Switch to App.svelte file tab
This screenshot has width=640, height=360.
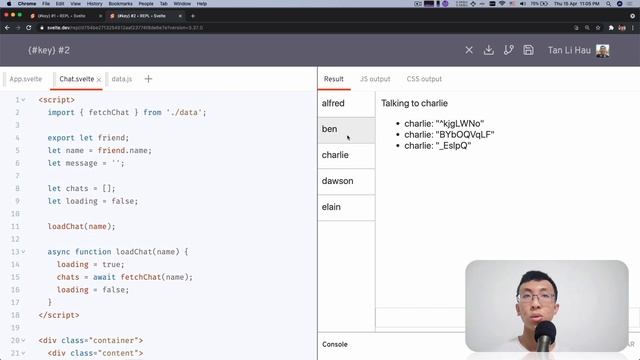pos(26,79)
